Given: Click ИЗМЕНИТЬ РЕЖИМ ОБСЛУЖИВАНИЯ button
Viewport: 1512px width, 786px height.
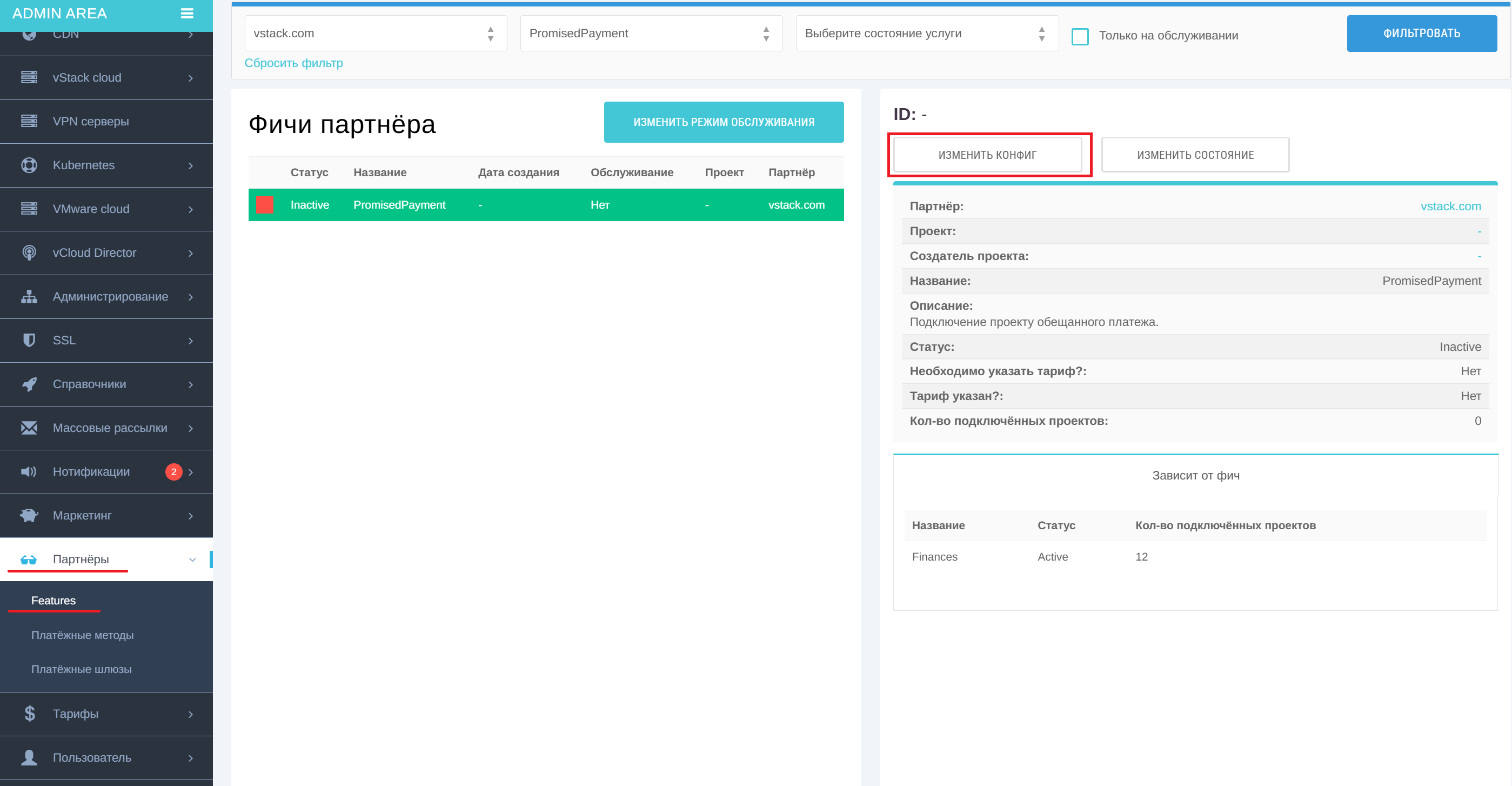Looking at the screenshot, I should tap(723, 122).
